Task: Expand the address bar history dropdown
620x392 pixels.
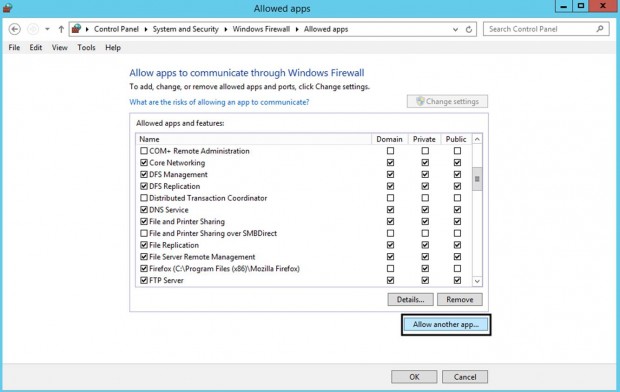Action: pos(456,29)
